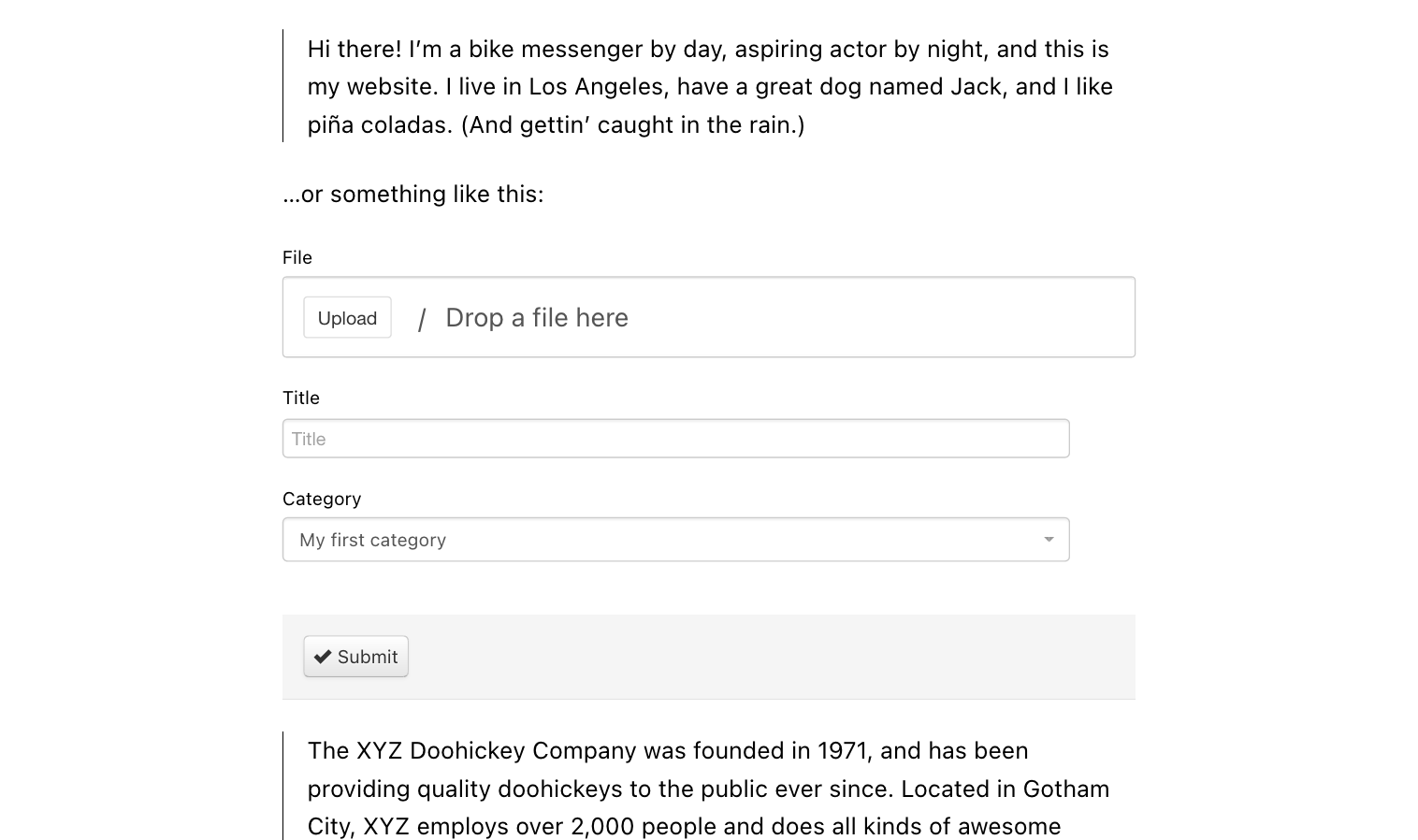Click the Upload button
The width and height of the screenshot is (1418, 840).
click(x=347, y=318)
